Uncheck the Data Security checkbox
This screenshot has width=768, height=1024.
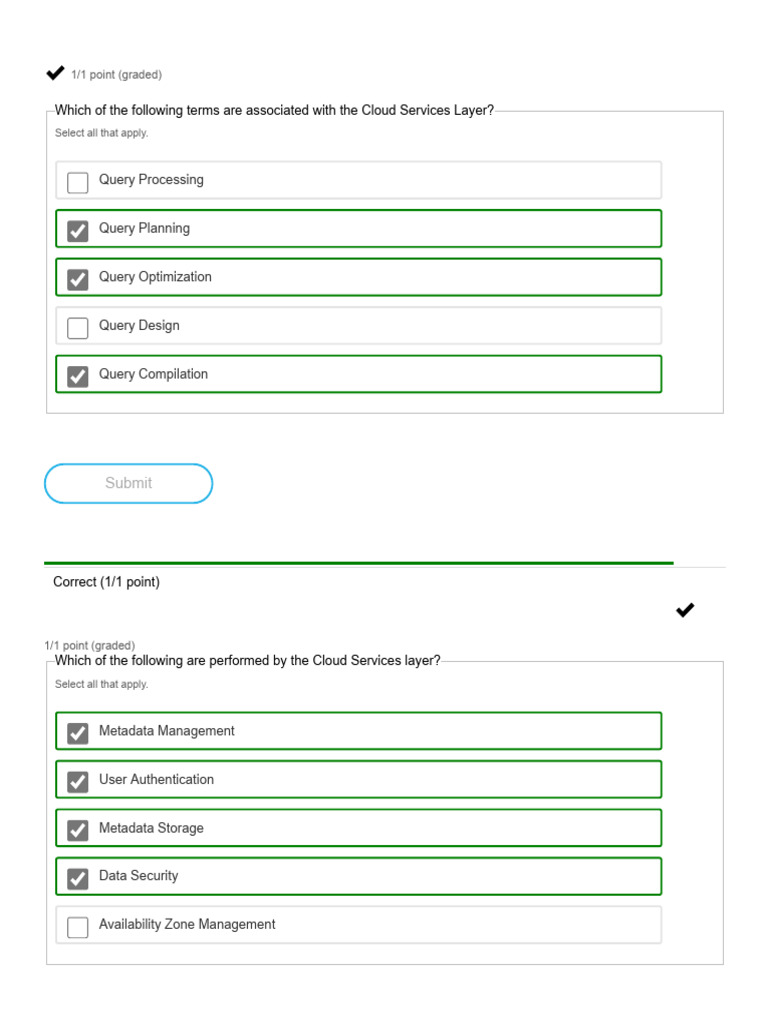coord(78,878)
